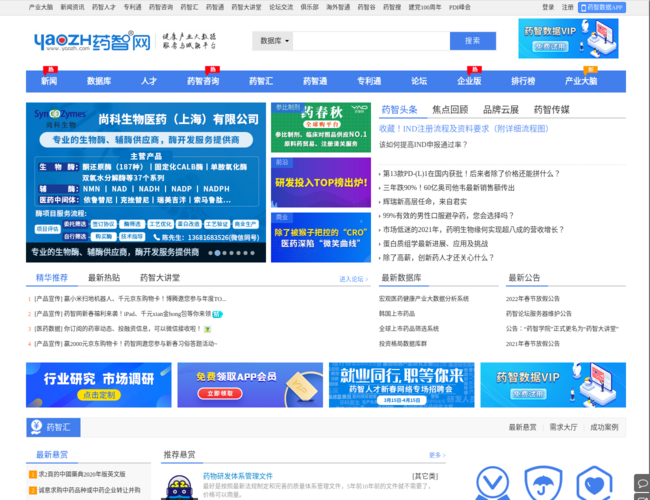The height and width of the screenshot is (500, 650).
Task: Open the 药智数据VIP banner at top right
Action: click(568, 38)
